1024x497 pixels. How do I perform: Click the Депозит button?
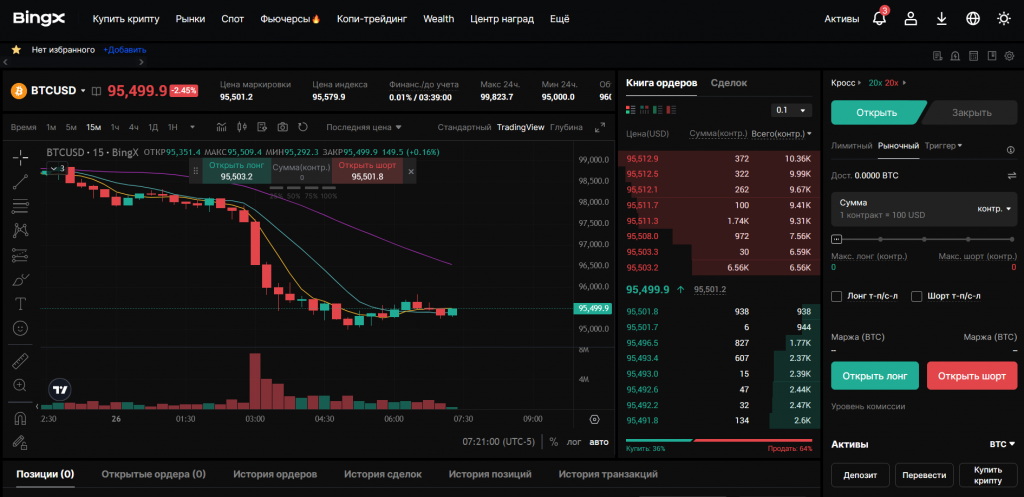coord(859,475)
